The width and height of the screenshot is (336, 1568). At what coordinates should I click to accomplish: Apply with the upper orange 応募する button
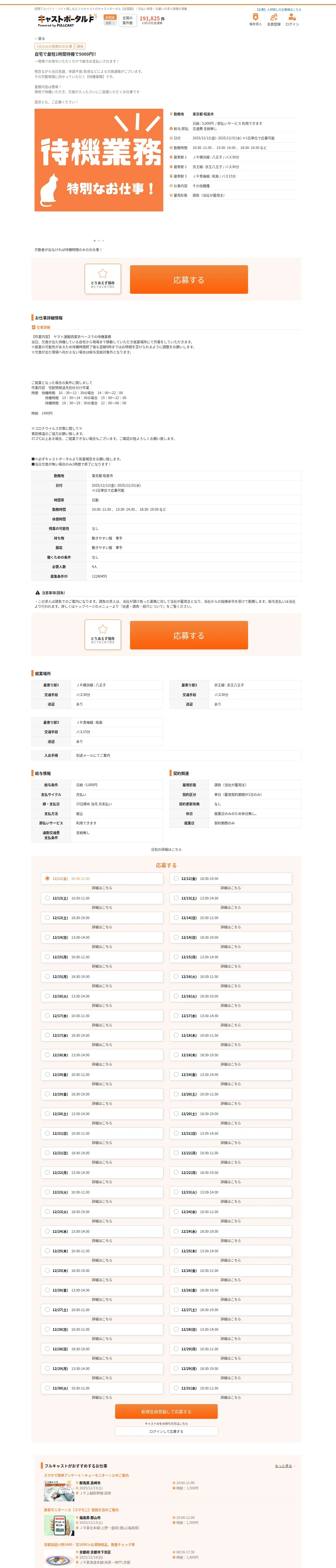tap(189, 279)
